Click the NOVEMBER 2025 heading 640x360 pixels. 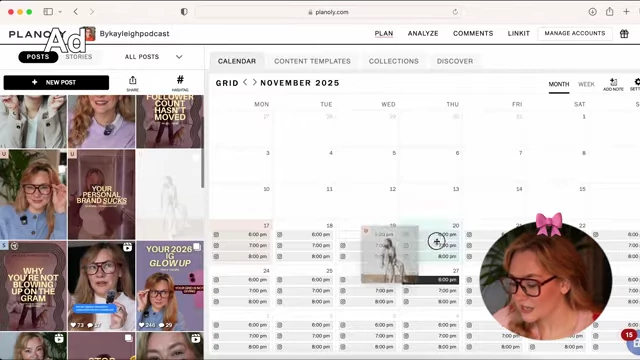[x=300, y=83]
